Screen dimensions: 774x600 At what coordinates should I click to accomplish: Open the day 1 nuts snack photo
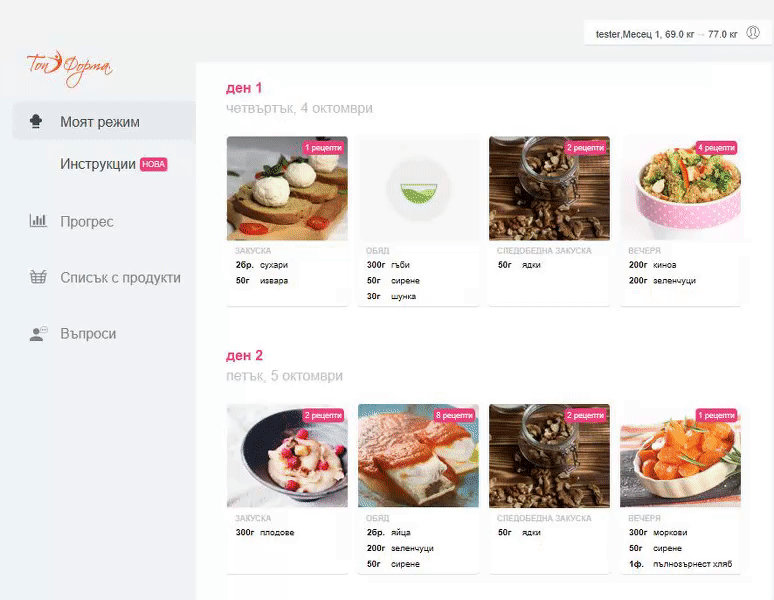pos(549,188)
